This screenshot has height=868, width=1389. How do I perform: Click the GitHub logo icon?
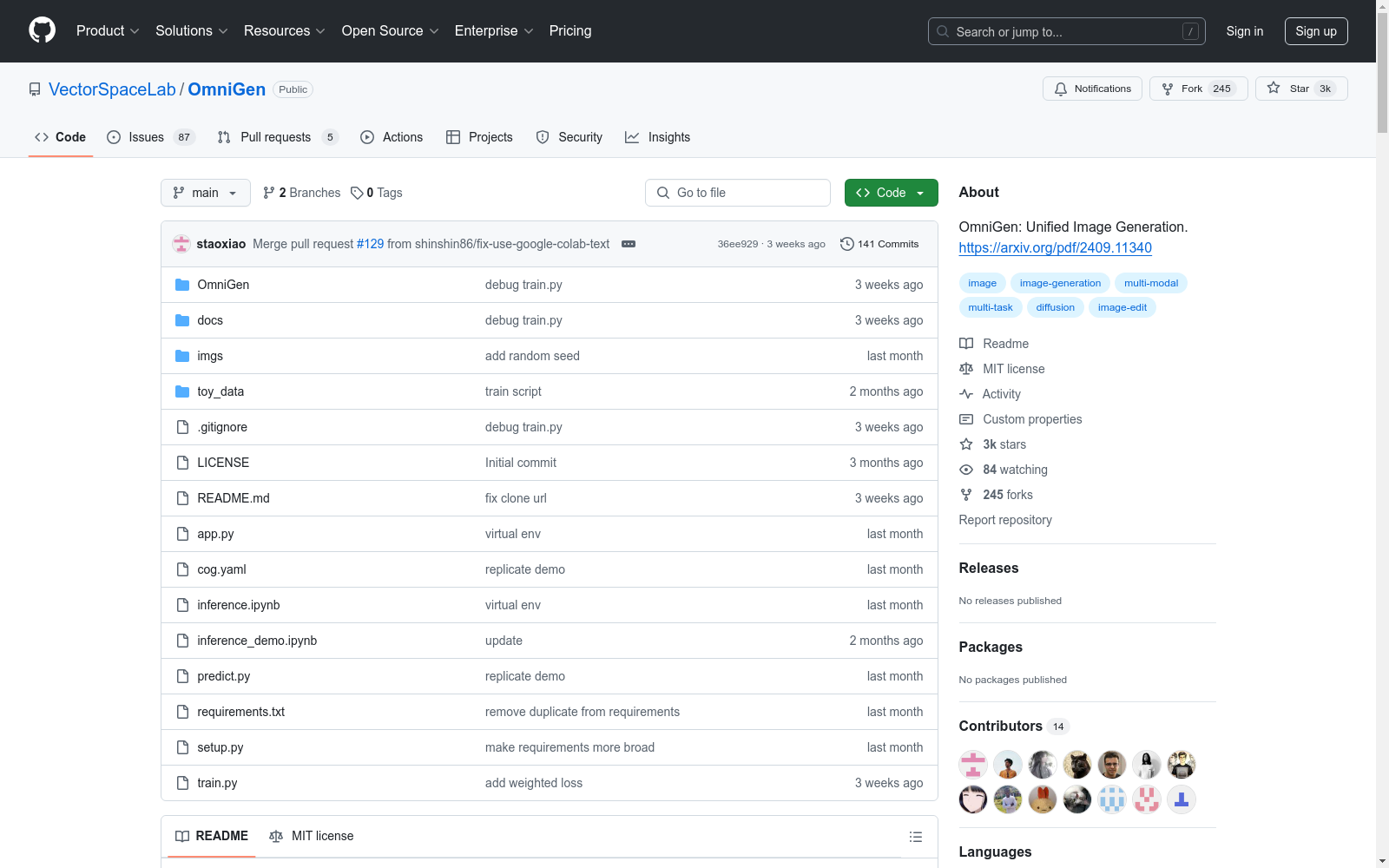42,30
